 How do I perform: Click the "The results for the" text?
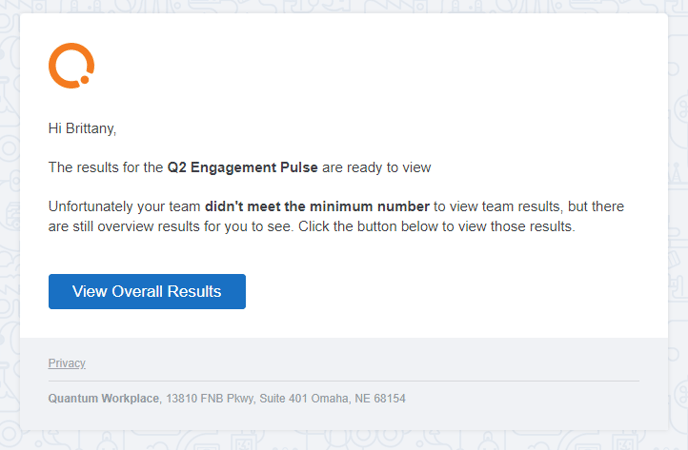coord(106,168)
